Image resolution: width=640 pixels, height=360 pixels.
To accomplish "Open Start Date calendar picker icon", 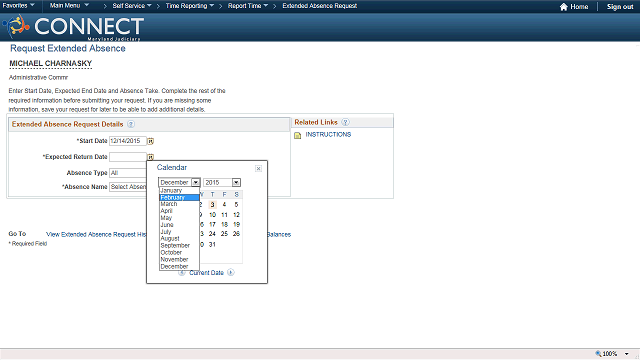I will 150,141.
